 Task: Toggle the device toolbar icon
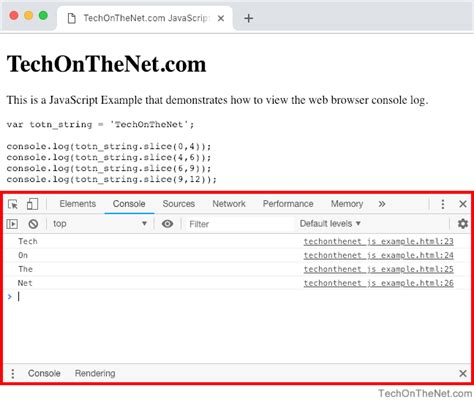click(32, 204)
